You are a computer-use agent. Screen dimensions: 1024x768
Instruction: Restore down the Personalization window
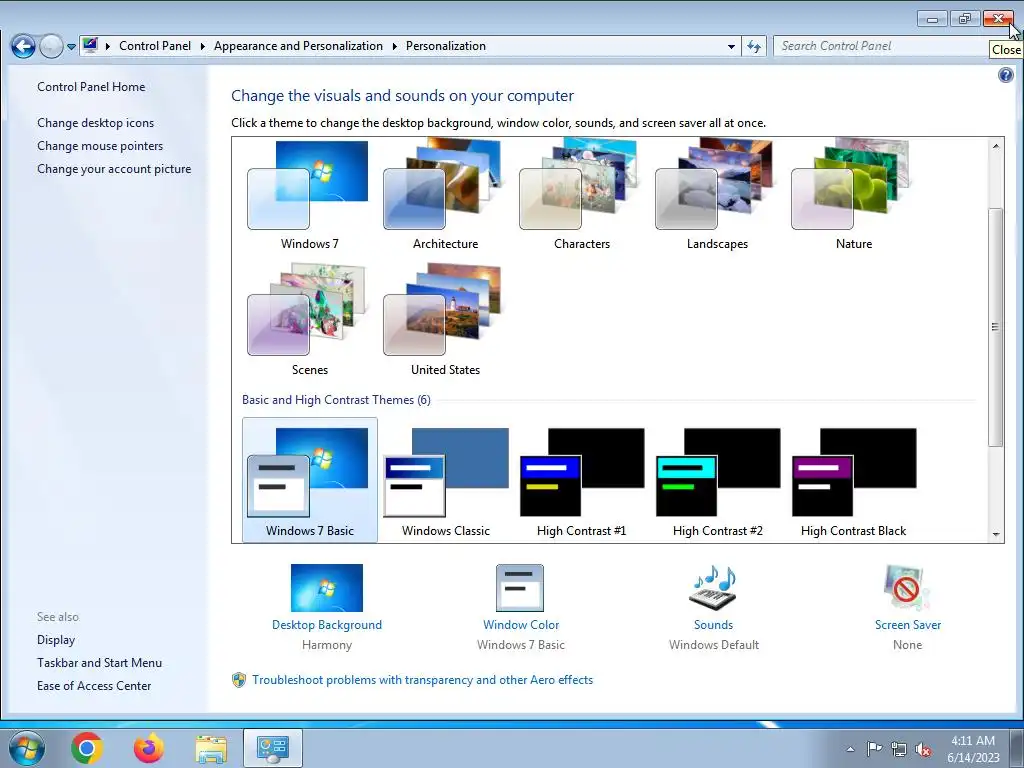click(x=965, y=19)
